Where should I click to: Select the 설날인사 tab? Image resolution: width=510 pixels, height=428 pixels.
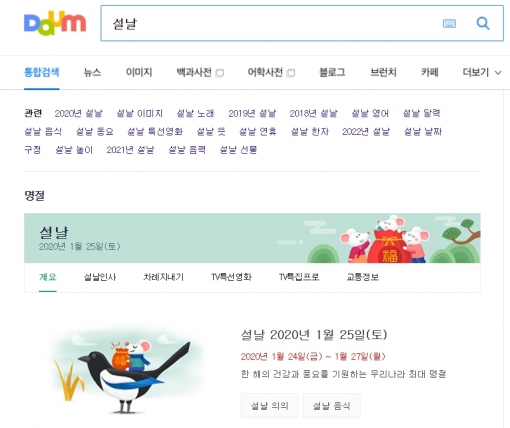[100, 277]
